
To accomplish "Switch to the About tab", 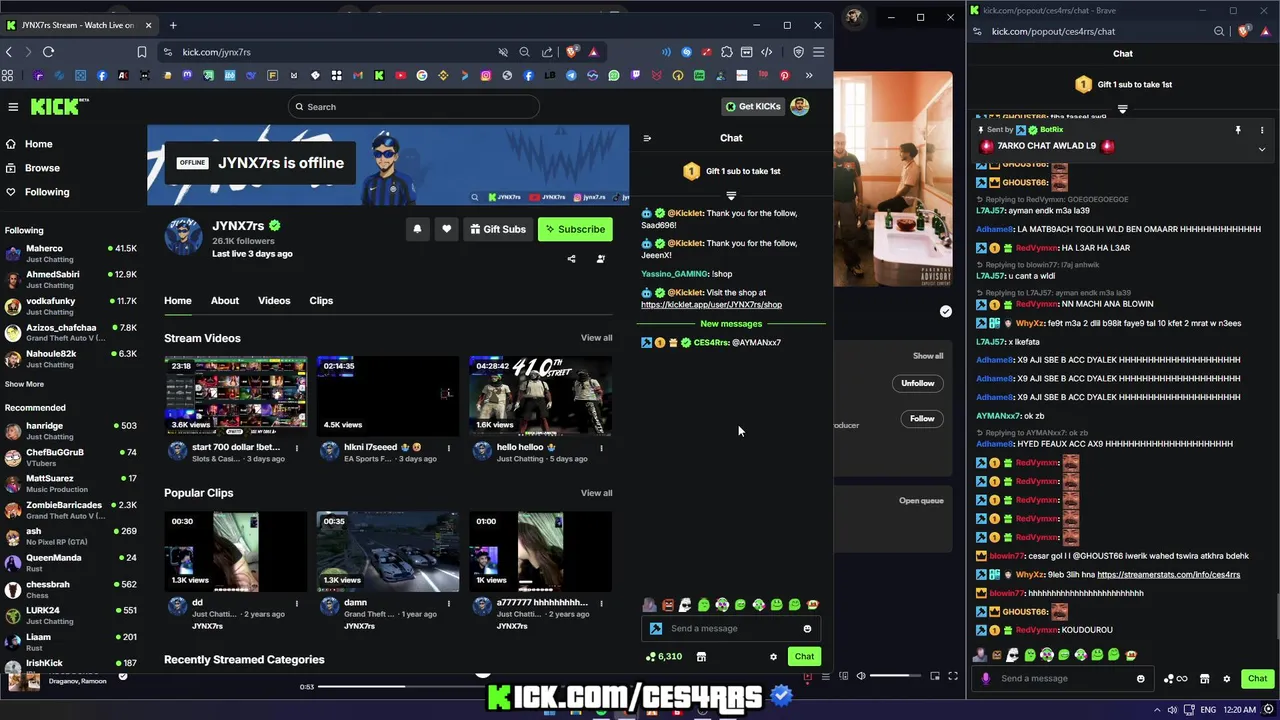I will [225, 301].
